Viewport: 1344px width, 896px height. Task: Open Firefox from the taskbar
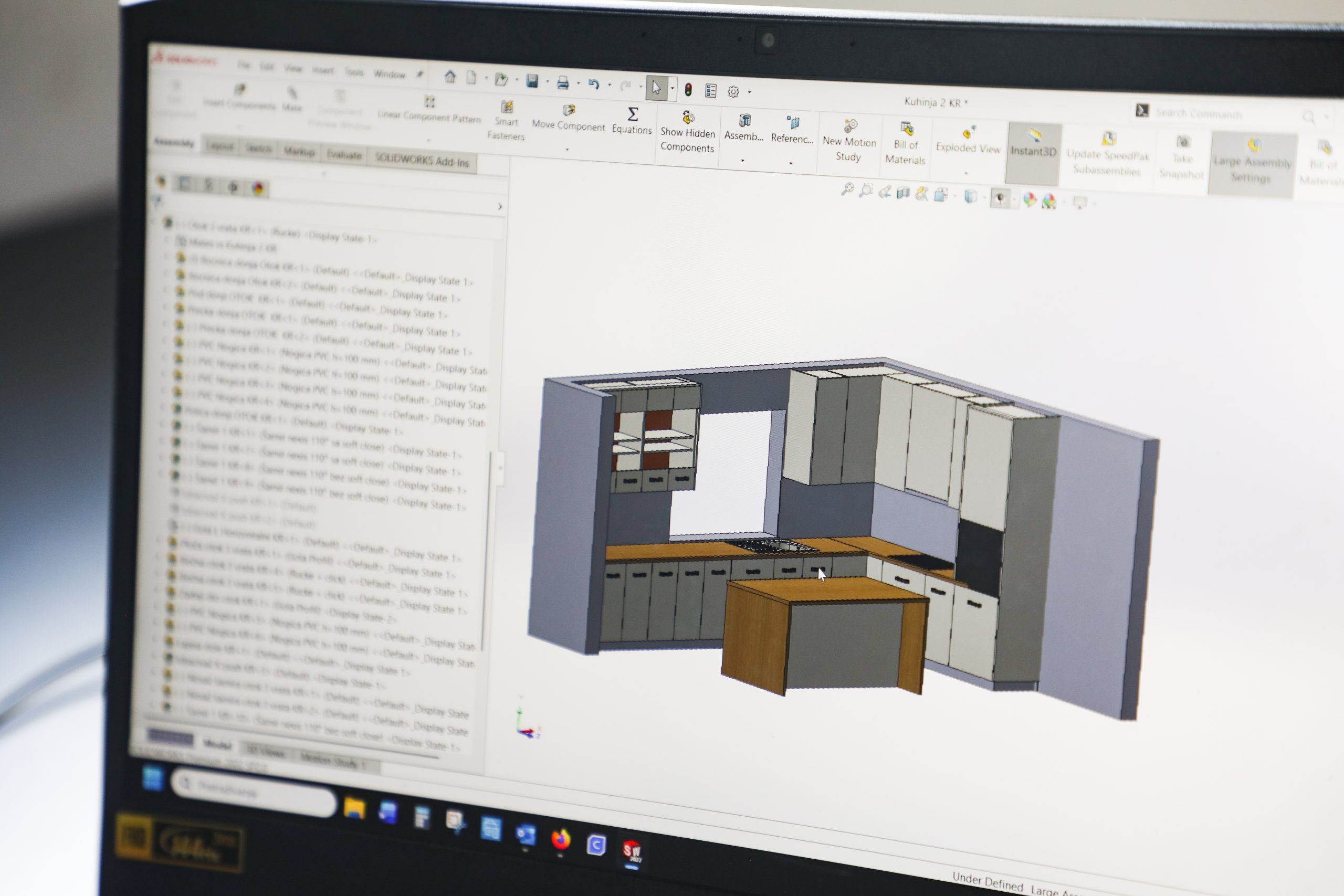click(x=561, y=839)
